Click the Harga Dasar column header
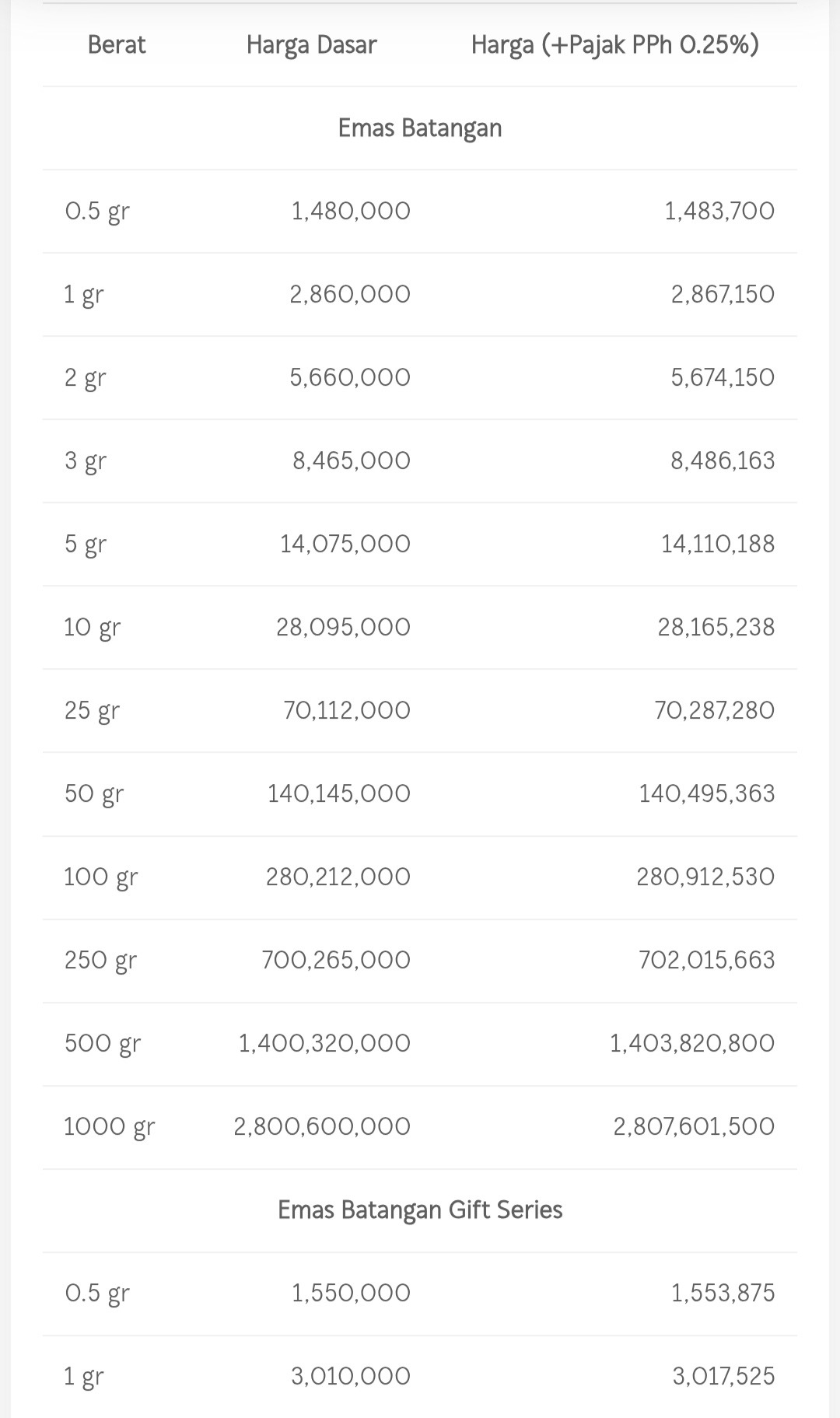 click(311, 45)
